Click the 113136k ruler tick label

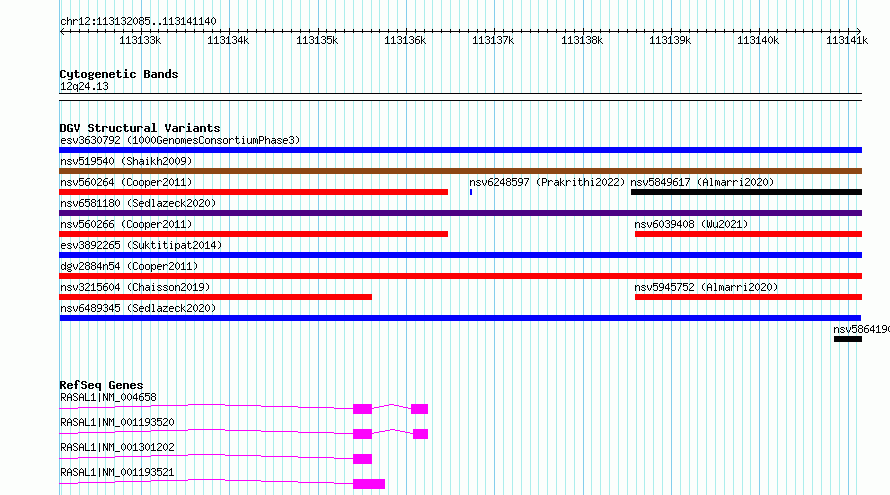pyautogui.click(x=405, y=40)
